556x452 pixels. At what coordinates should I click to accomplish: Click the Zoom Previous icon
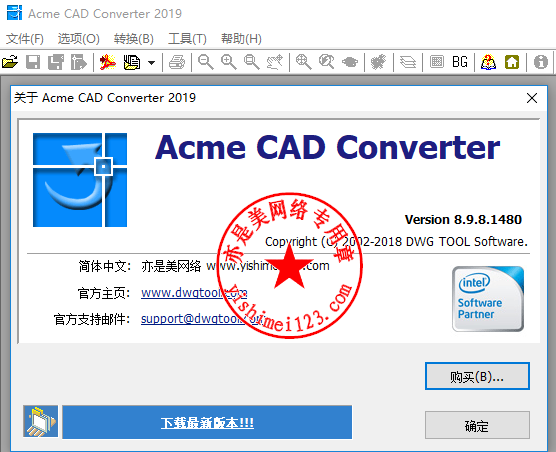point(327,62)
